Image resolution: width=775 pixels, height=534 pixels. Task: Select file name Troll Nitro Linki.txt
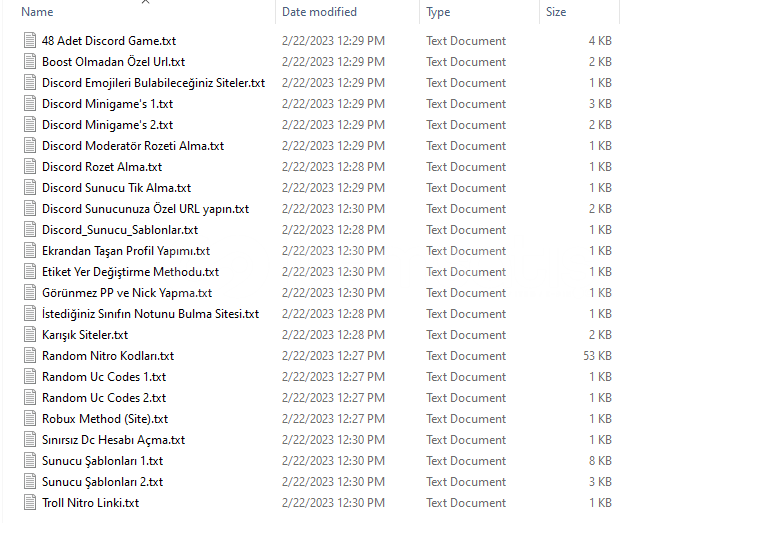pos(90,503)
